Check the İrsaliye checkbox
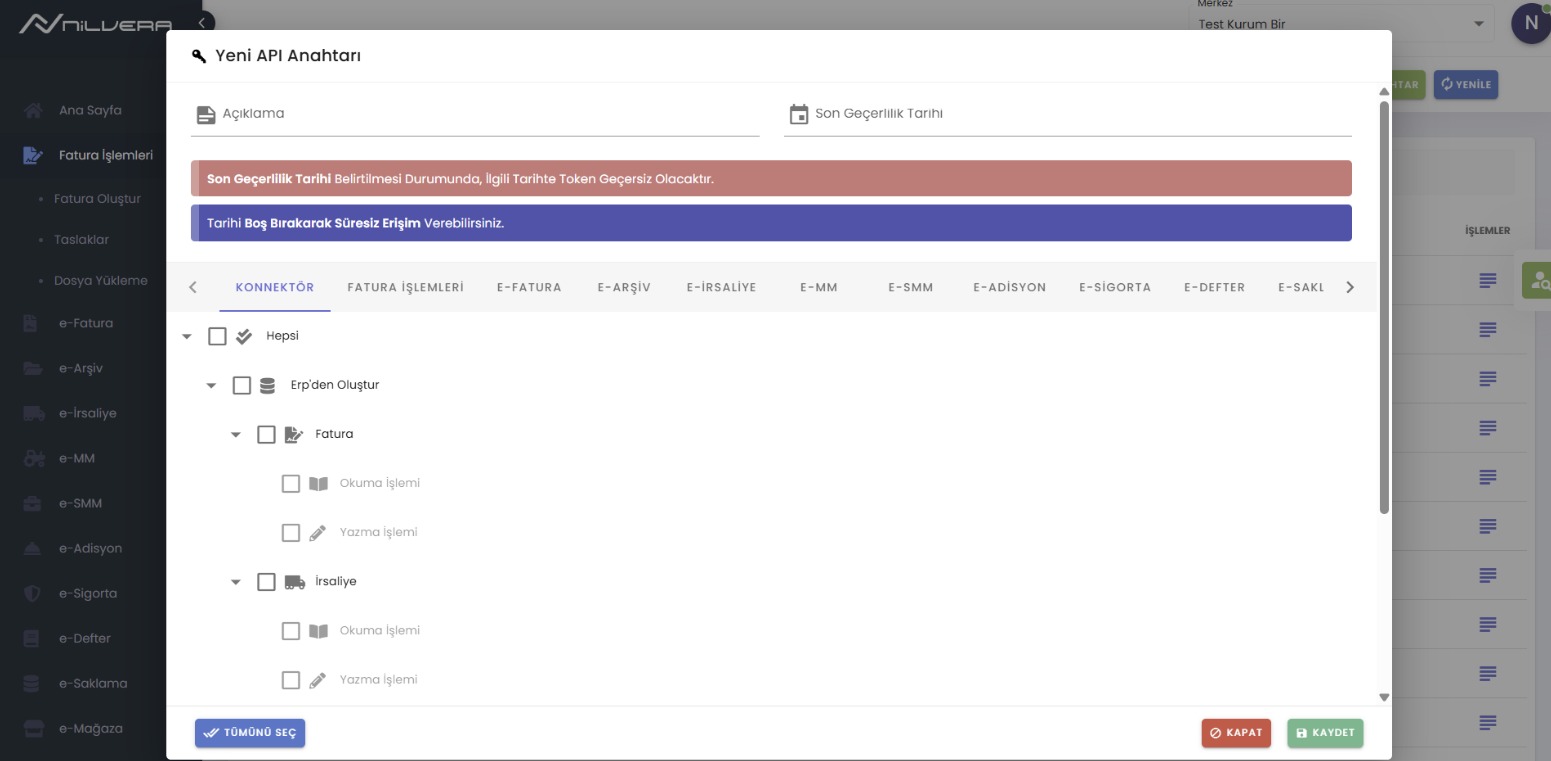The width and height of the screenshot is (1551, 761). 266,582
